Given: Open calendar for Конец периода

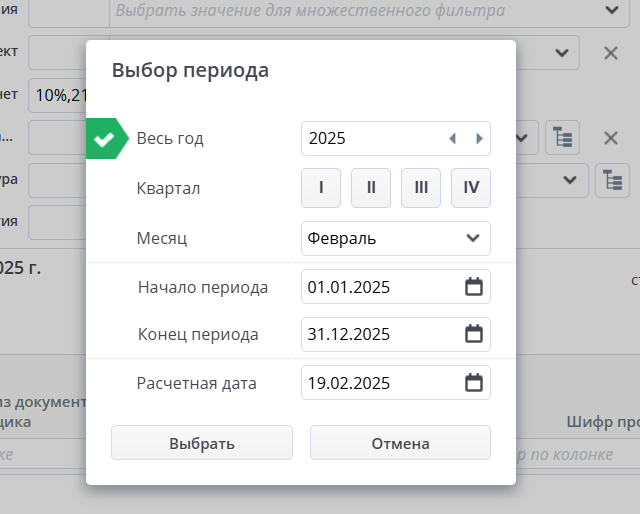Looking at the screenshot, I should (x=474, y=334).
